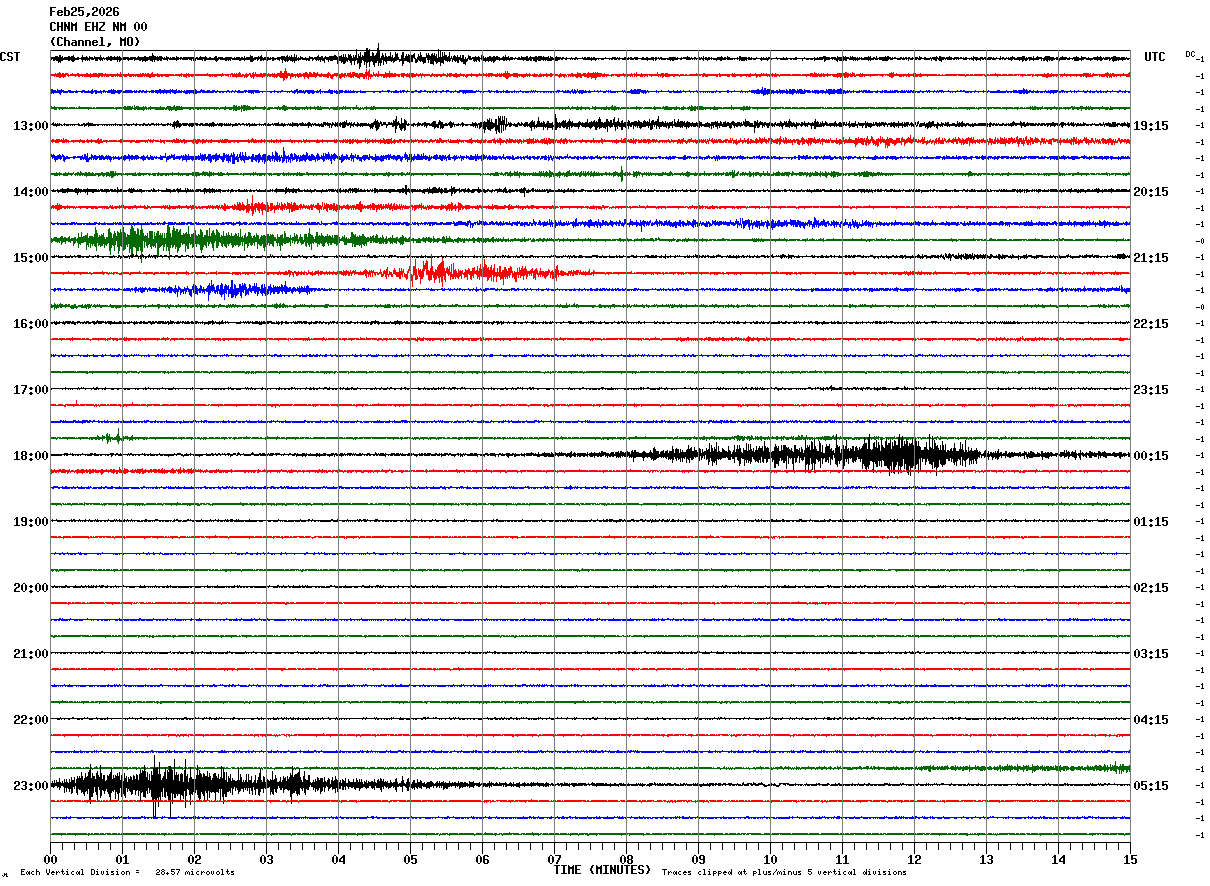Click the 23:15 UTC time label
Image resolution: width=1210 pixels, height=886 pixels.
[1151, 390]
